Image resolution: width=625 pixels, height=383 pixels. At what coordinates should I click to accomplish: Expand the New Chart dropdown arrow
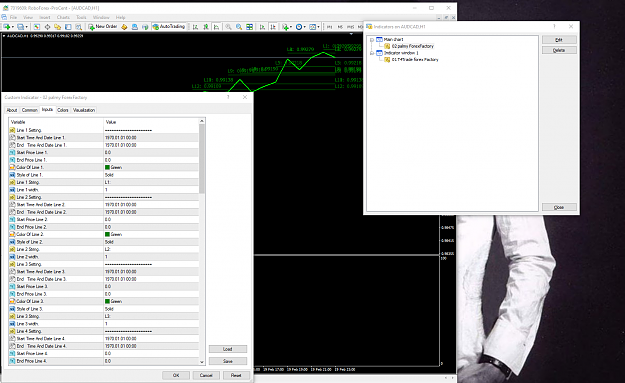(13, 27)
